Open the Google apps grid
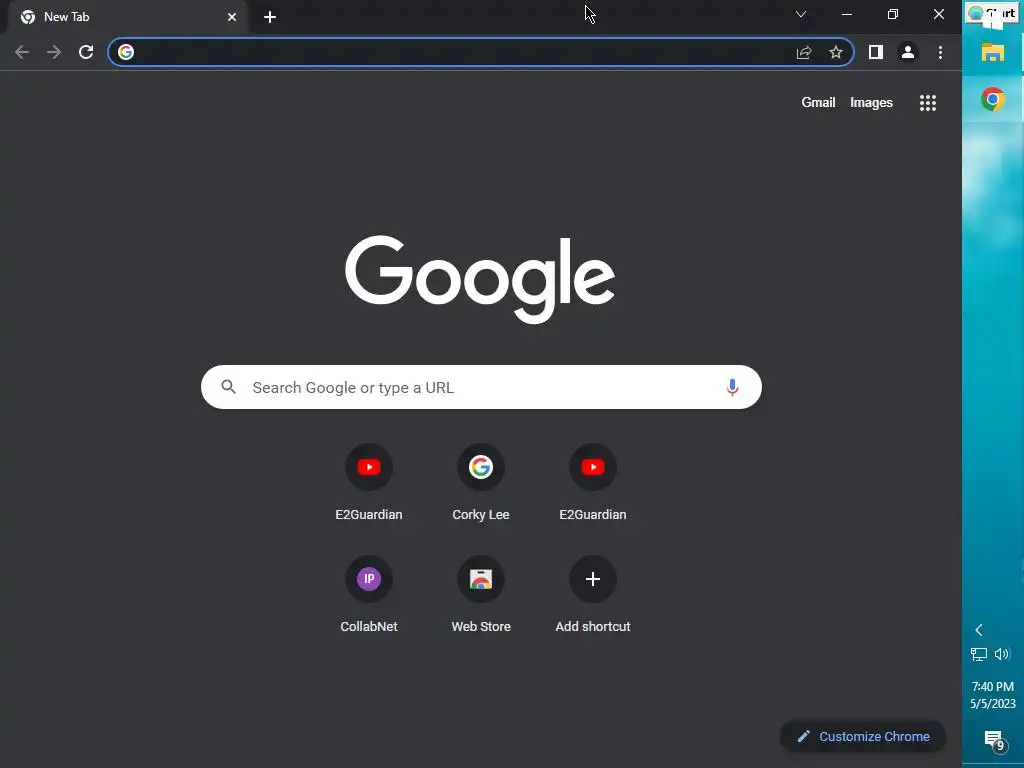The width and height of the screenshot is (1024, 768). (928, 103)
